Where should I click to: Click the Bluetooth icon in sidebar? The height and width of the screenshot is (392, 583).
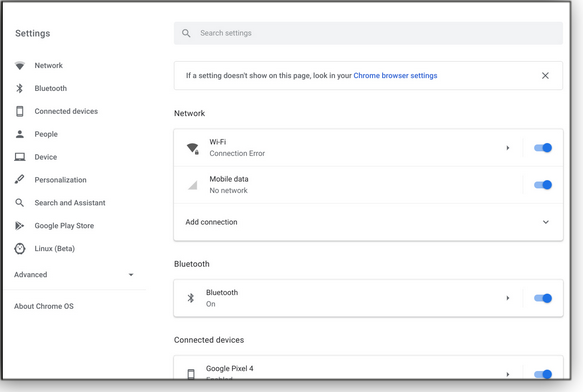point(20,89)
